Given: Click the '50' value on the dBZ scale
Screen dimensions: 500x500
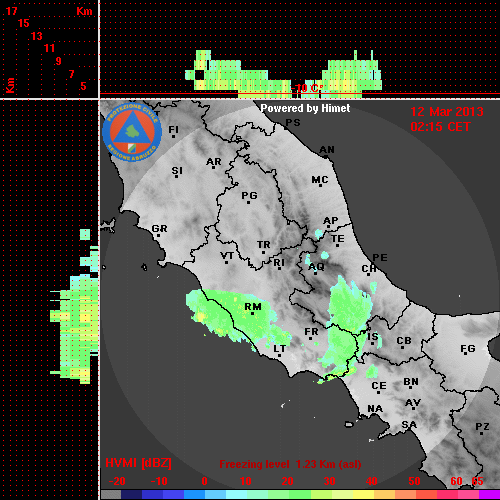Looking at the screenshot, I should coord(414,481).
